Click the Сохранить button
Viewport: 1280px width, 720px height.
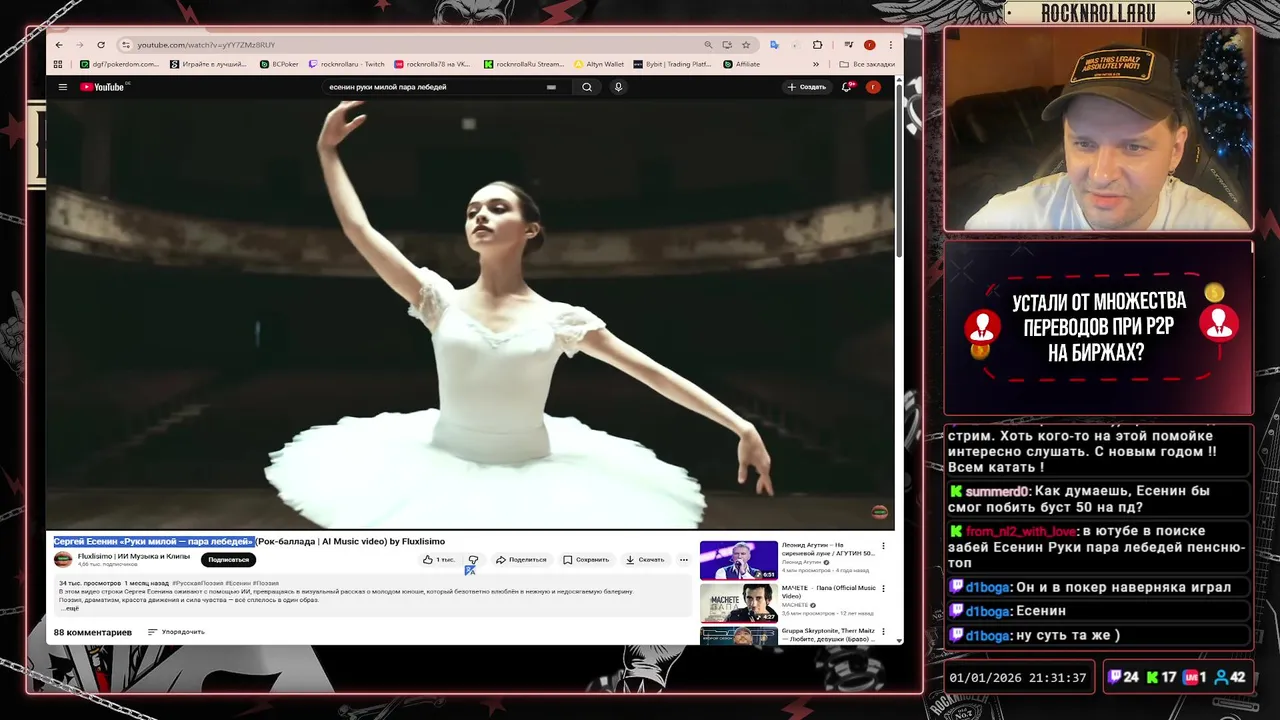tap(586, 560)
